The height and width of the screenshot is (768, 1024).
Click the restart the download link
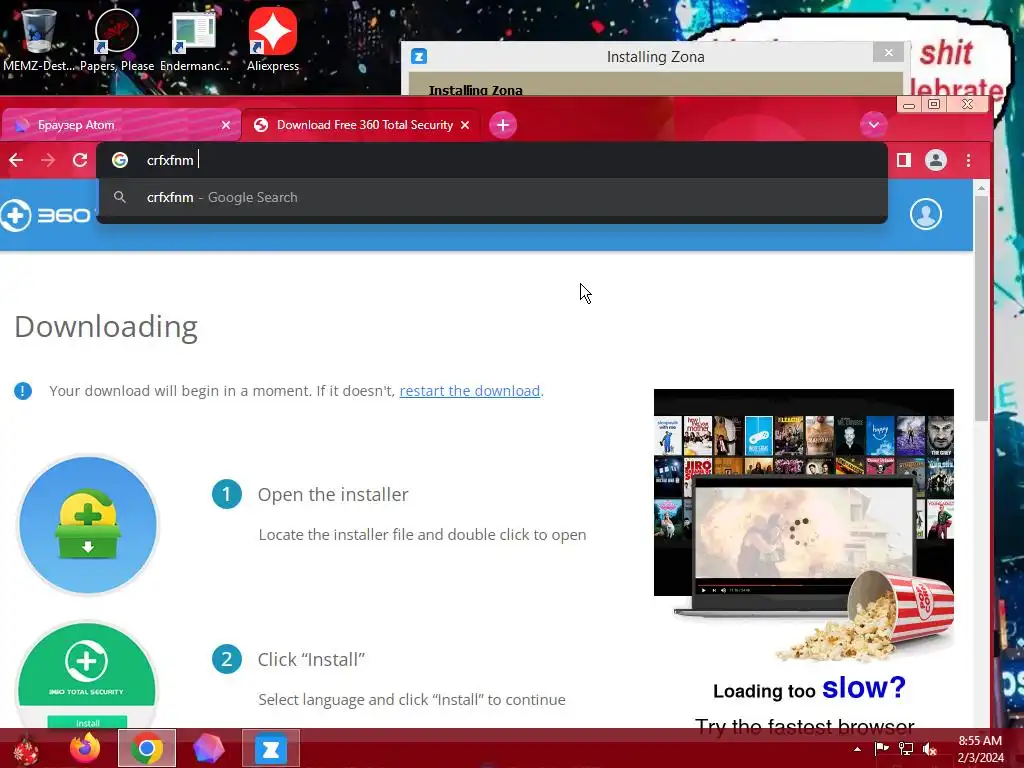(470, 391)
